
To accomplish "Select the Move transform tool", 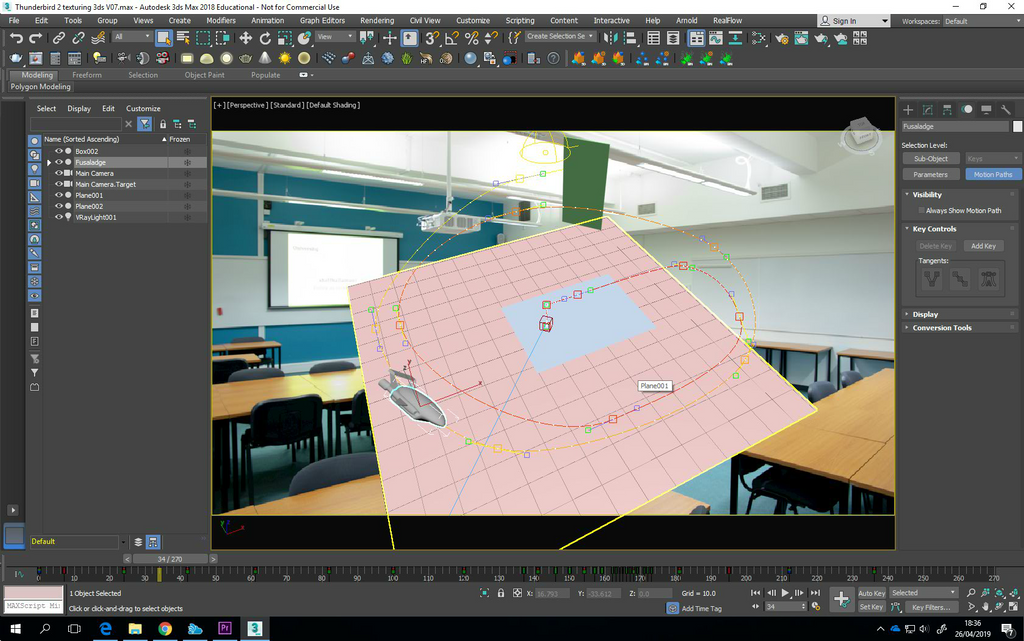I will (x=245, y=38).
